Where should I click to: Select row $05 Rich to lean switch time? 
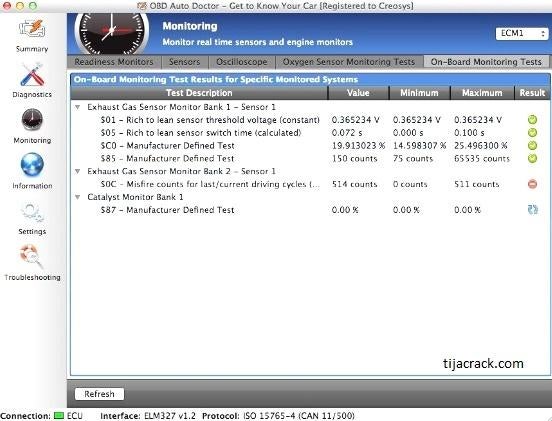(x=310, y=133)
